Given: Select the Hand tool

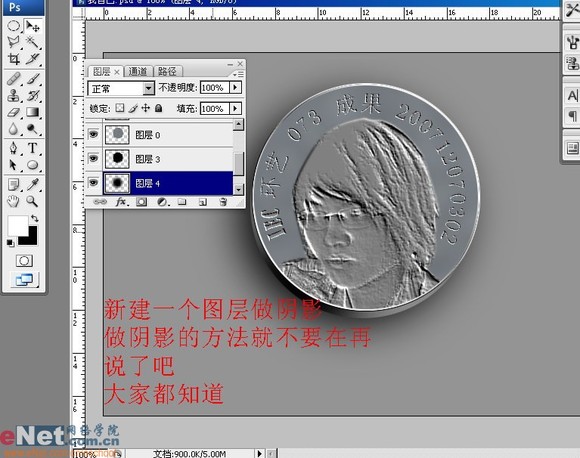Looking at the screenshot, I should (x=14, y=201).
